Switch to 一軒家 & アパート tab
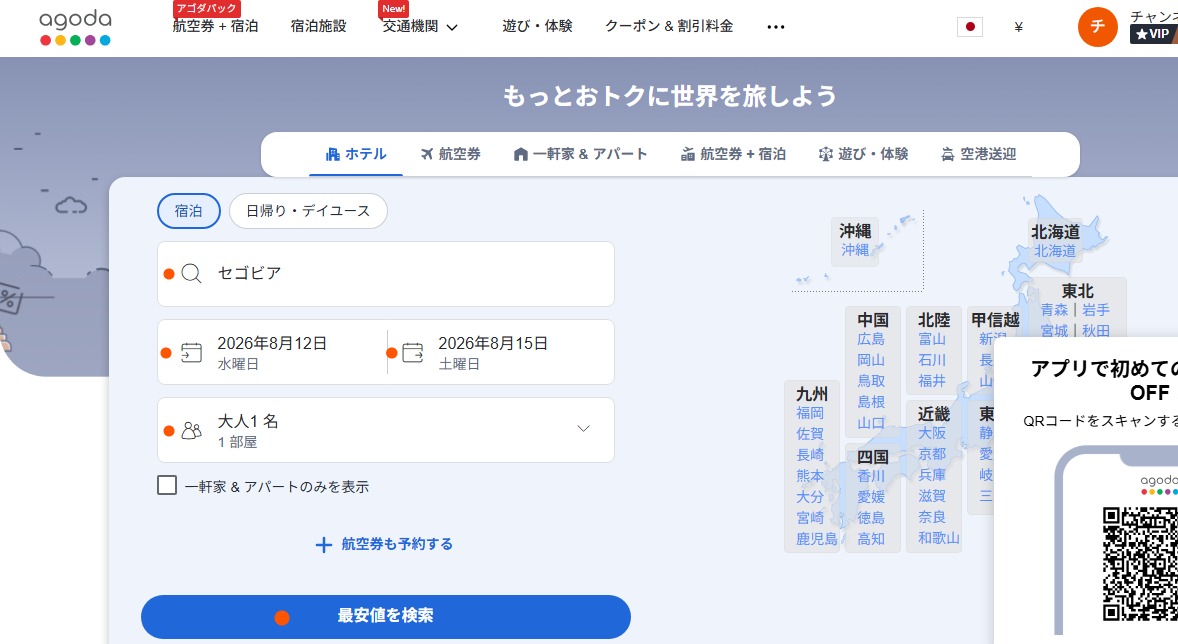 (x=580, y=154)
